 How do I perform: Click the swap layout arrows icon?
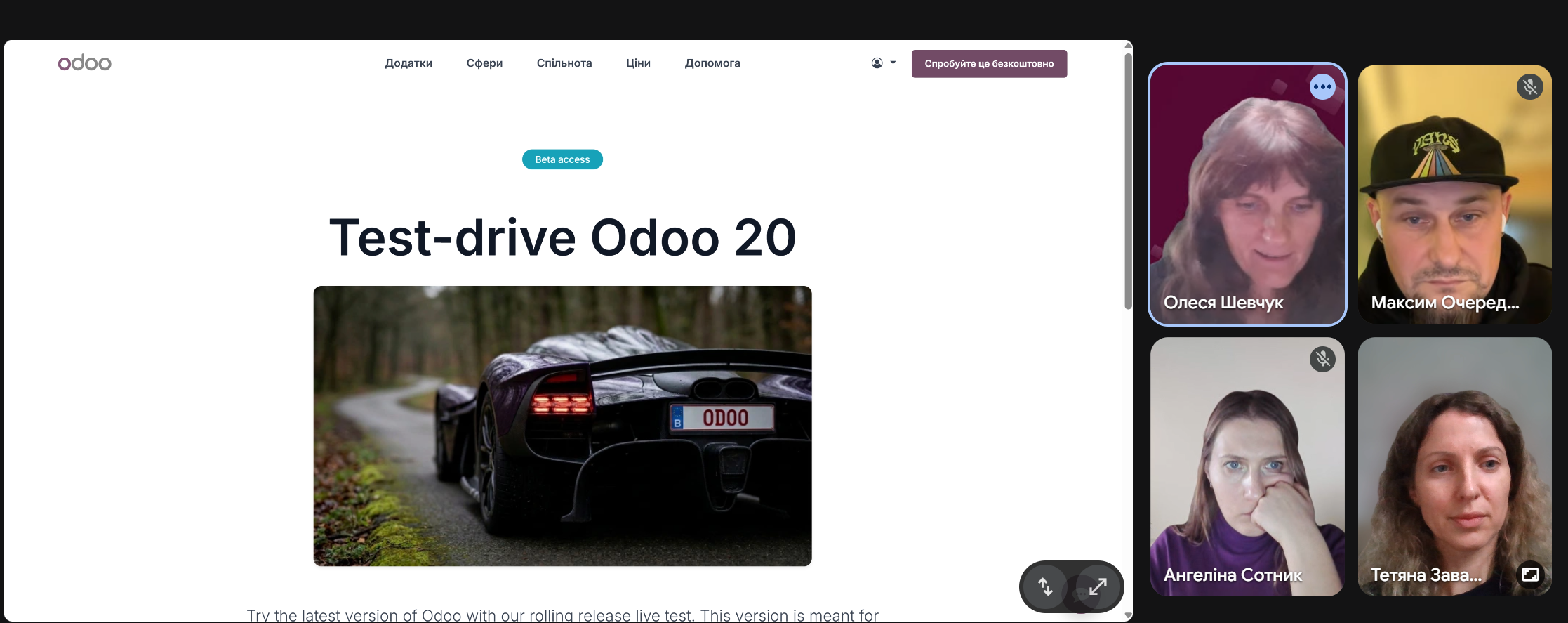pyautogui.click(x=1046, y=586)
